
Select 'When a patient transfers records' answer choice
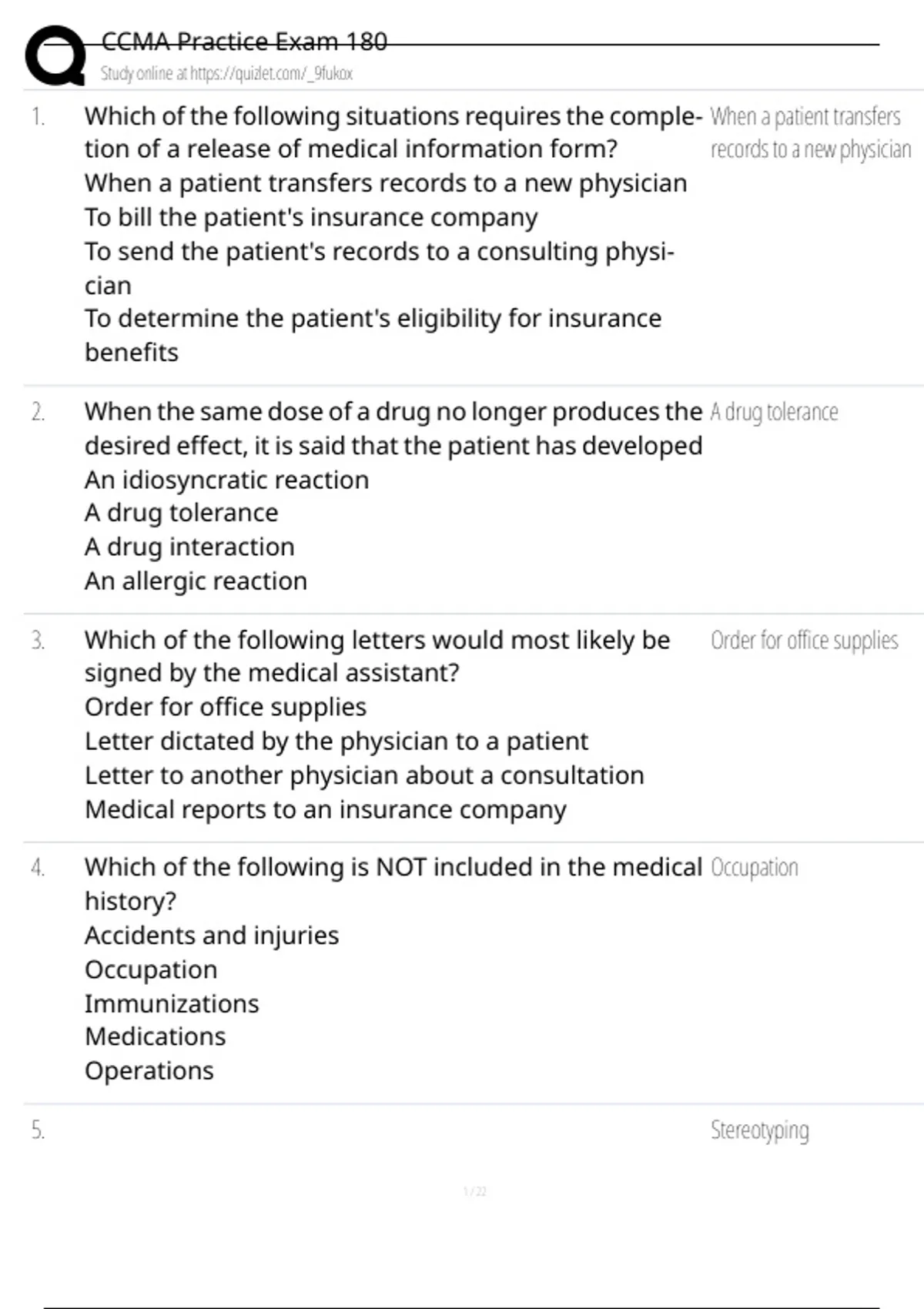(385, 183)
